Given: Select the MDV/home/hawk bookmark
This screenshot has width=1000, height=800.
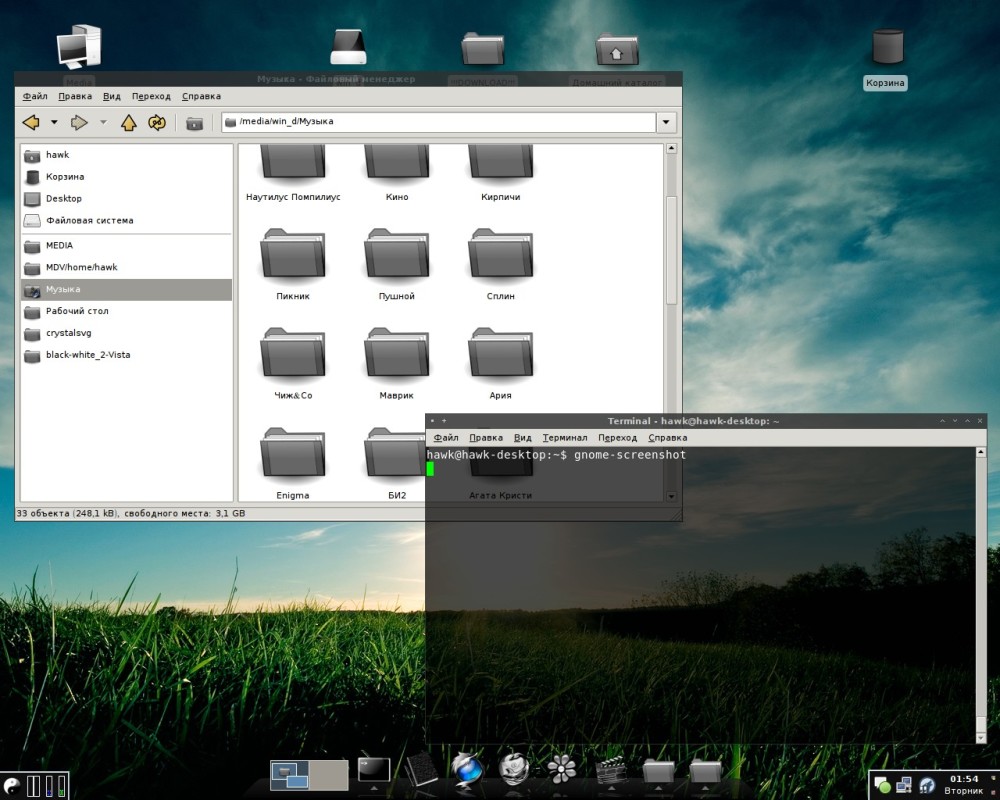Looking at the screenshot, I should point(126,267).
